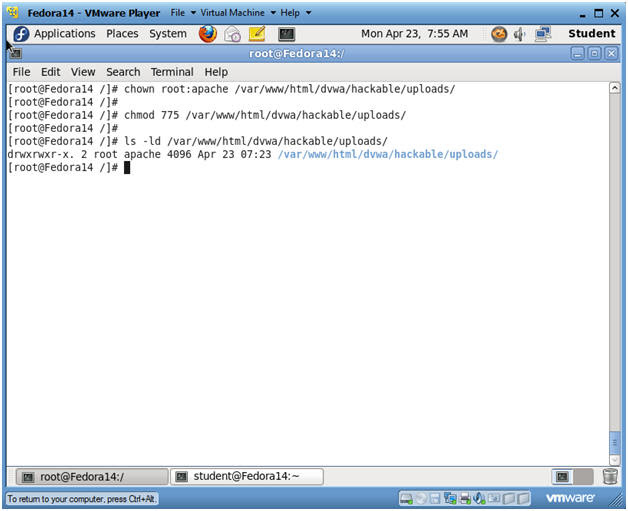This screenshot has width=628, height=511.
Task: Click the ls -ld command line
Action: coord(198,141)
